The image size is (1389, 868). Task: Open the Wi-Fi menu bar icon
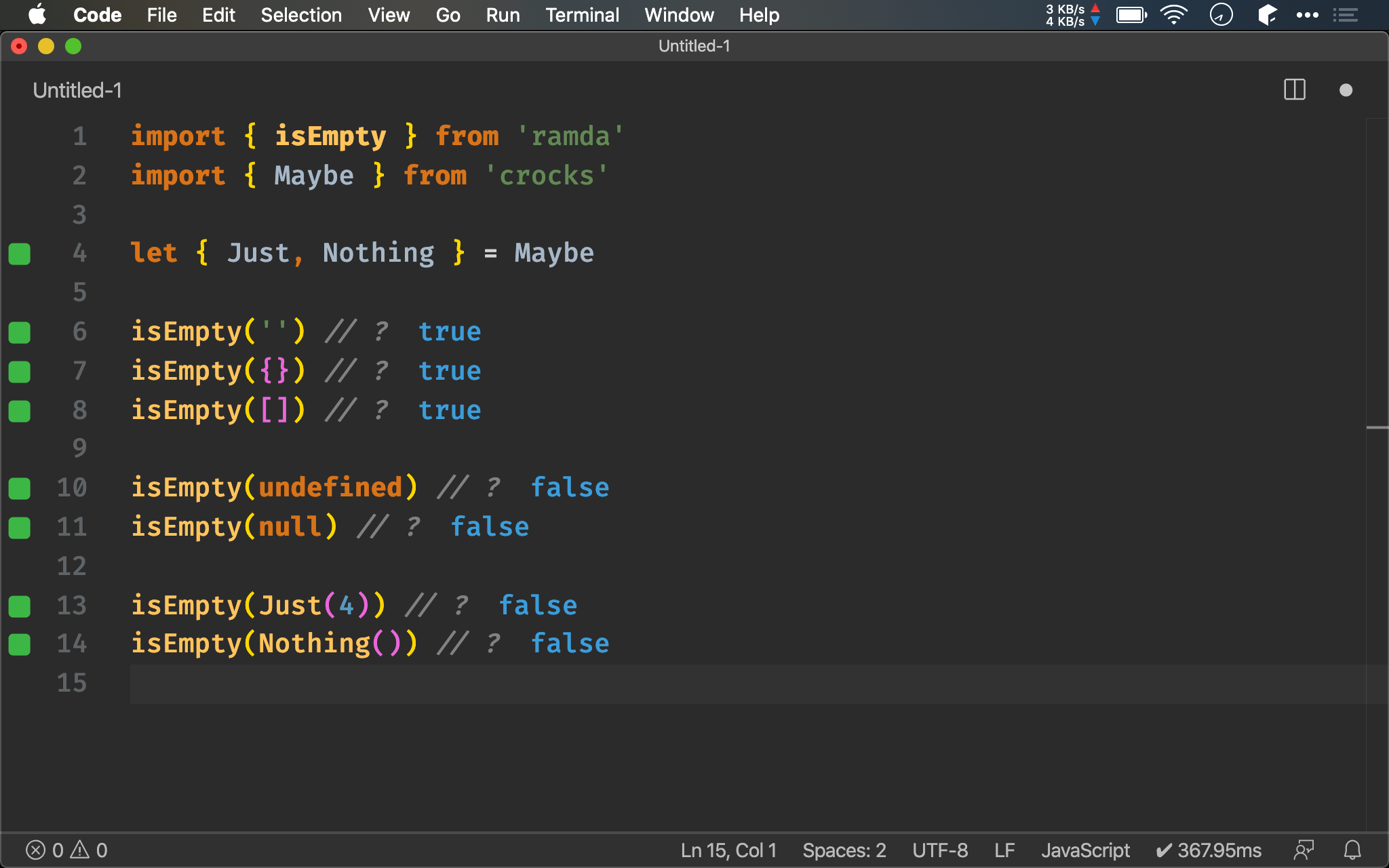(1173, 15)
